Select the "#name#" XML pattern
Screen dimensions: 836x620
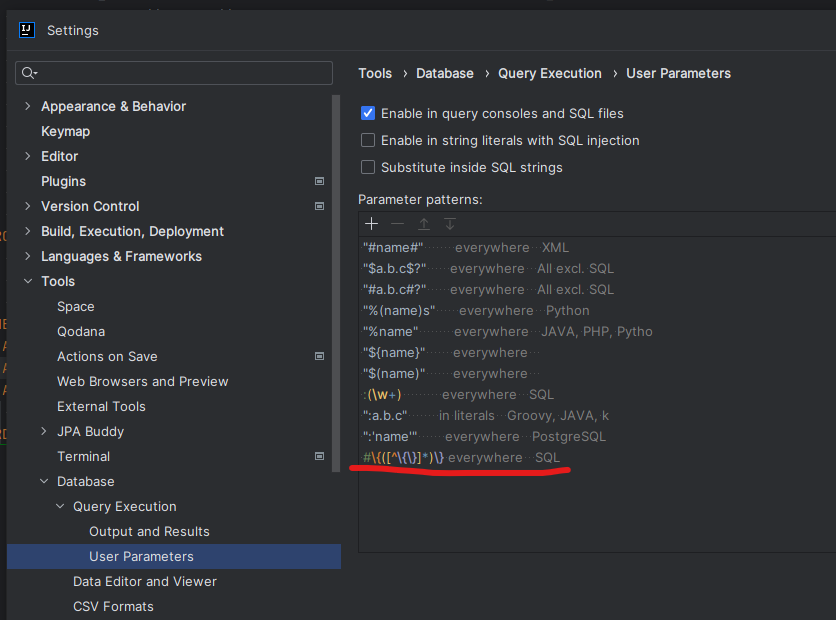[x=597, y=247]
